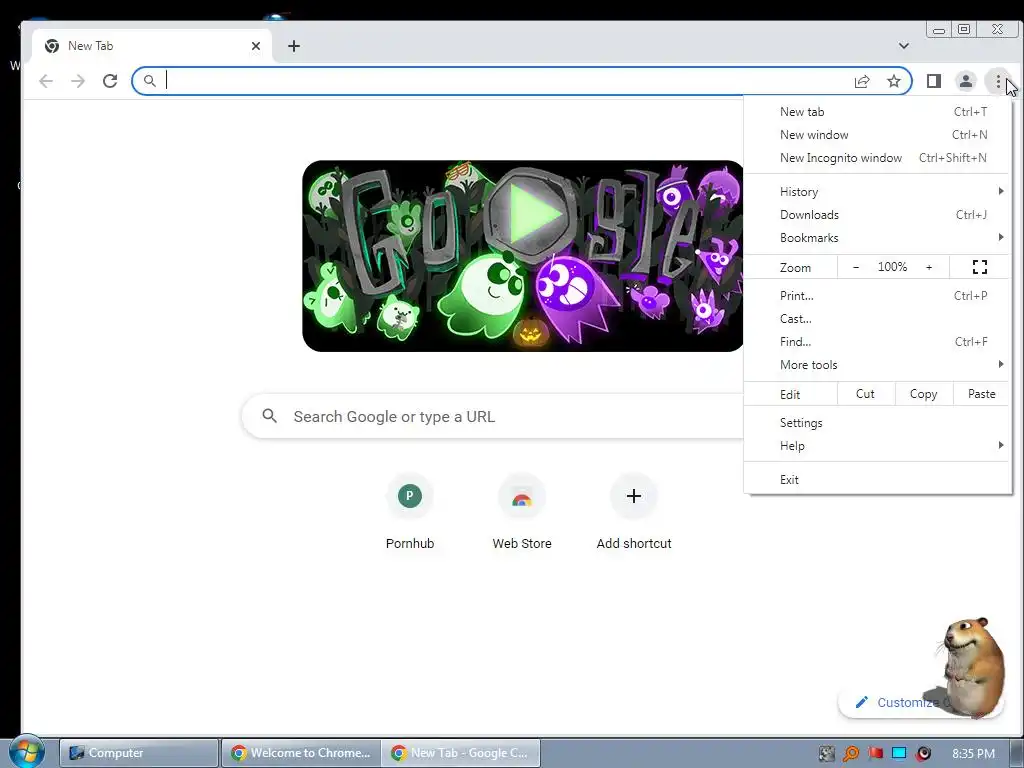Click the forward navigation arrow
Screen dimensions: 1024x768
coord(78,81)
